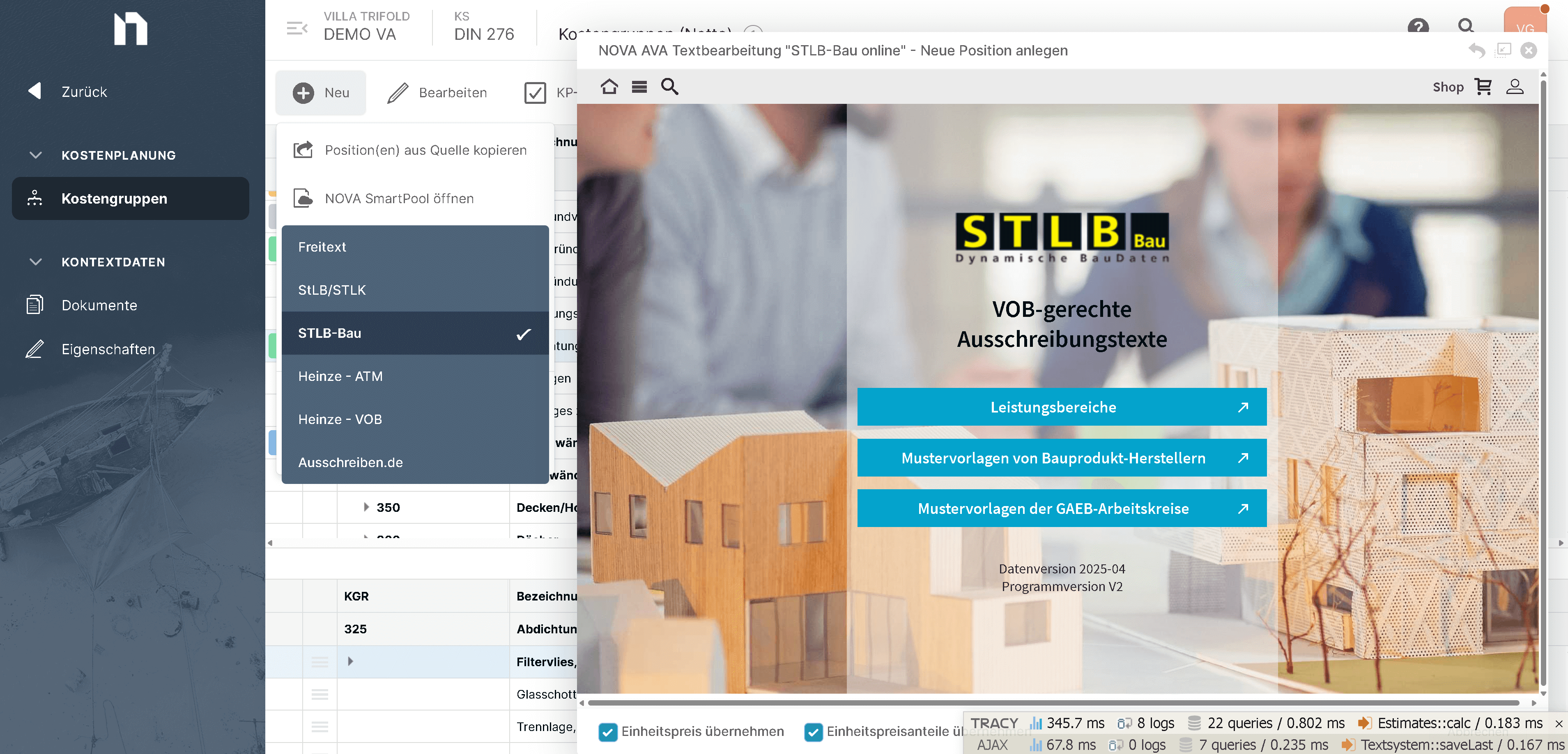Open Eigenschaften pencil icon

[x=34, y=349]
